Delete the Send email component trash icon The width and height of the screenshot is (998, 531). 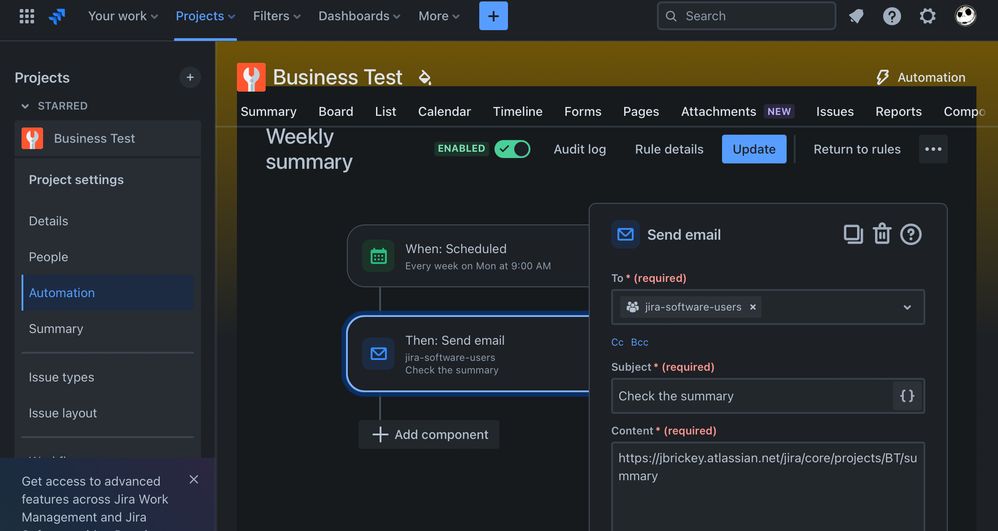(x=882, y=234)
